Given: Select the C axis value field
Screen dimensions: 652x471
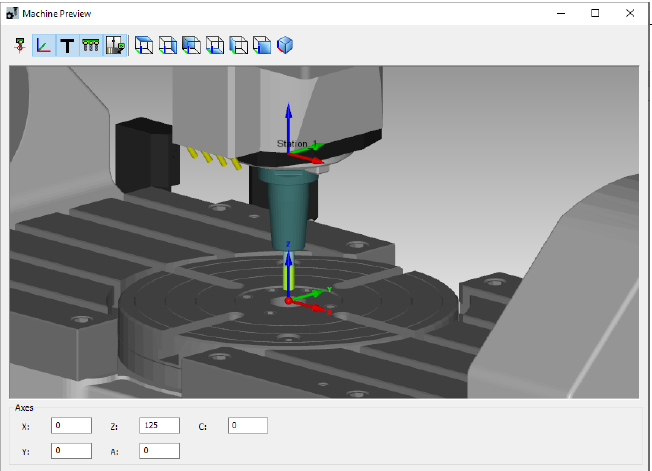Looking at the screenshot, I should pos(247,426).
